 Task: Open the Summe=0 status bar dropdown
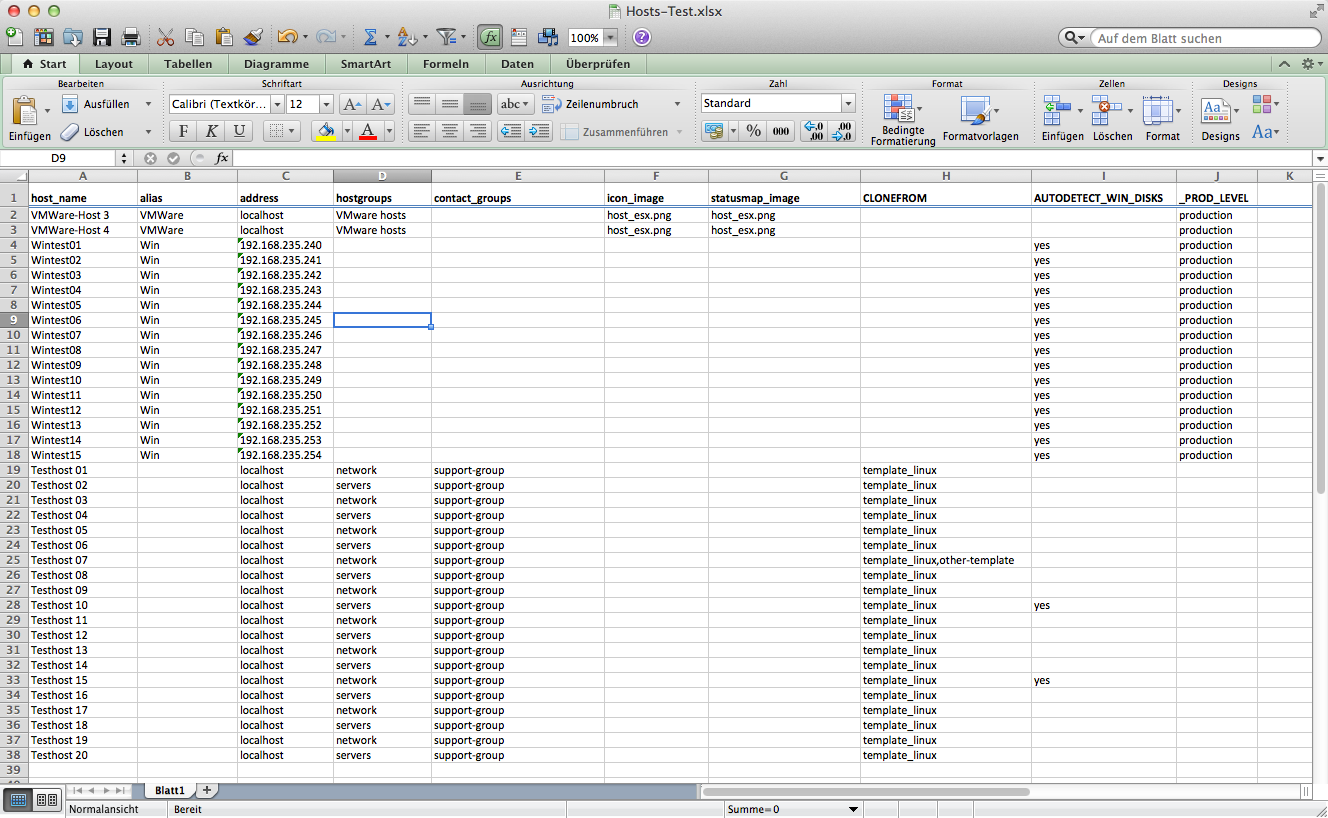(x=853, y=809)
